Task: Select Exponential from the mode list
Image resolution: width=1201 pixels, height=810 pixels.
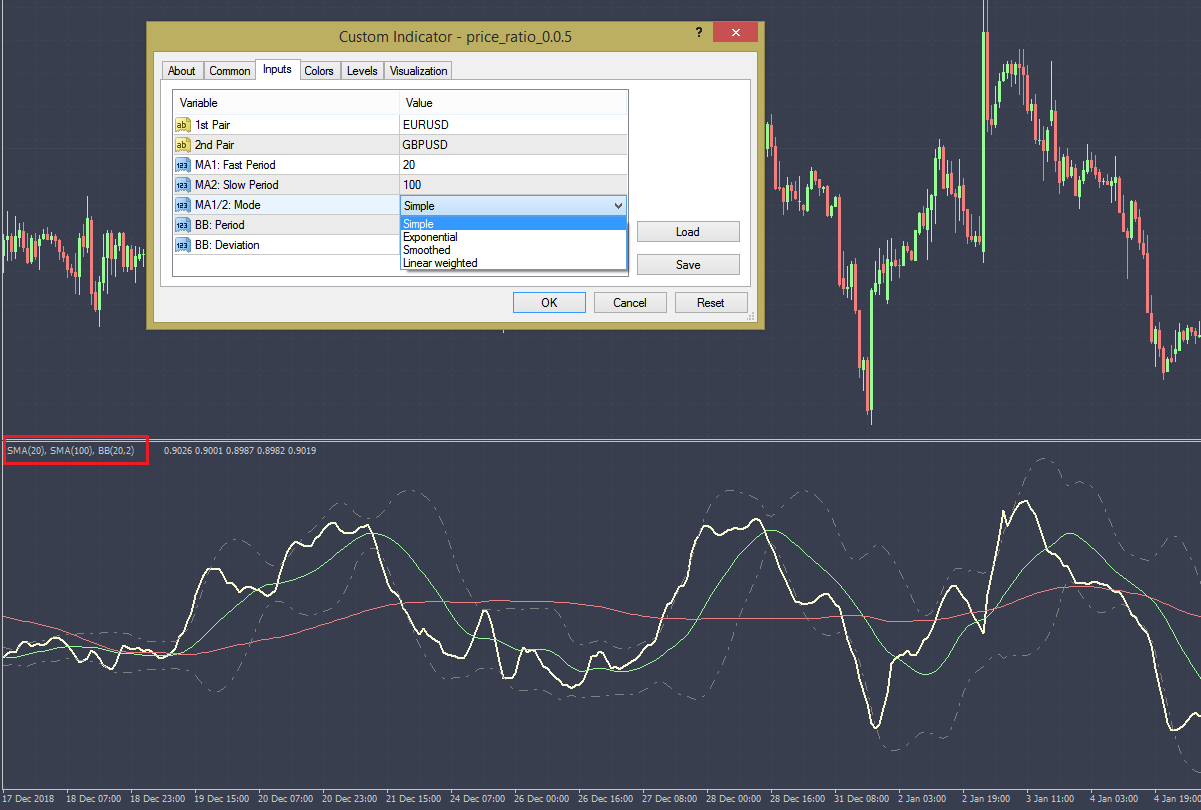Action: click(x=430, y=237)
